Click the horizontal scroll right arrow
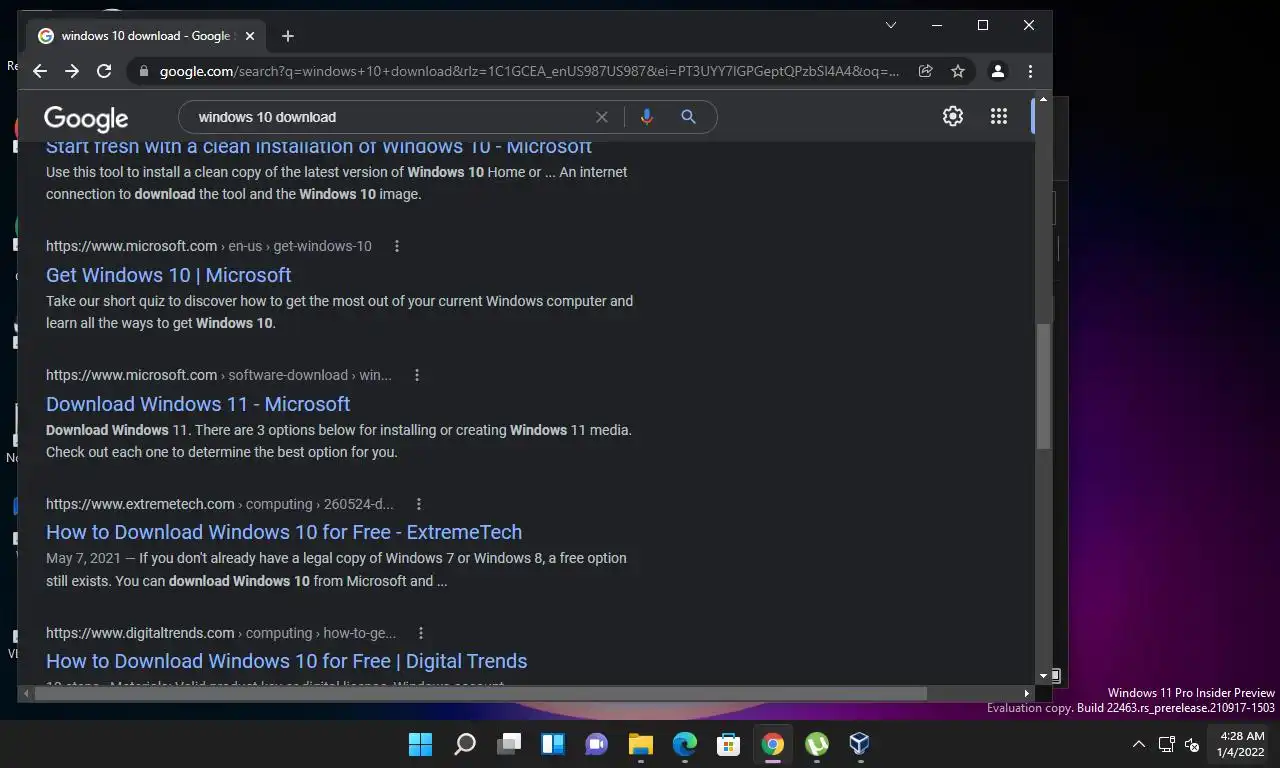The height and width of the screenshot is (768, 1280). pyautogui.click(x=1026, y=693)
